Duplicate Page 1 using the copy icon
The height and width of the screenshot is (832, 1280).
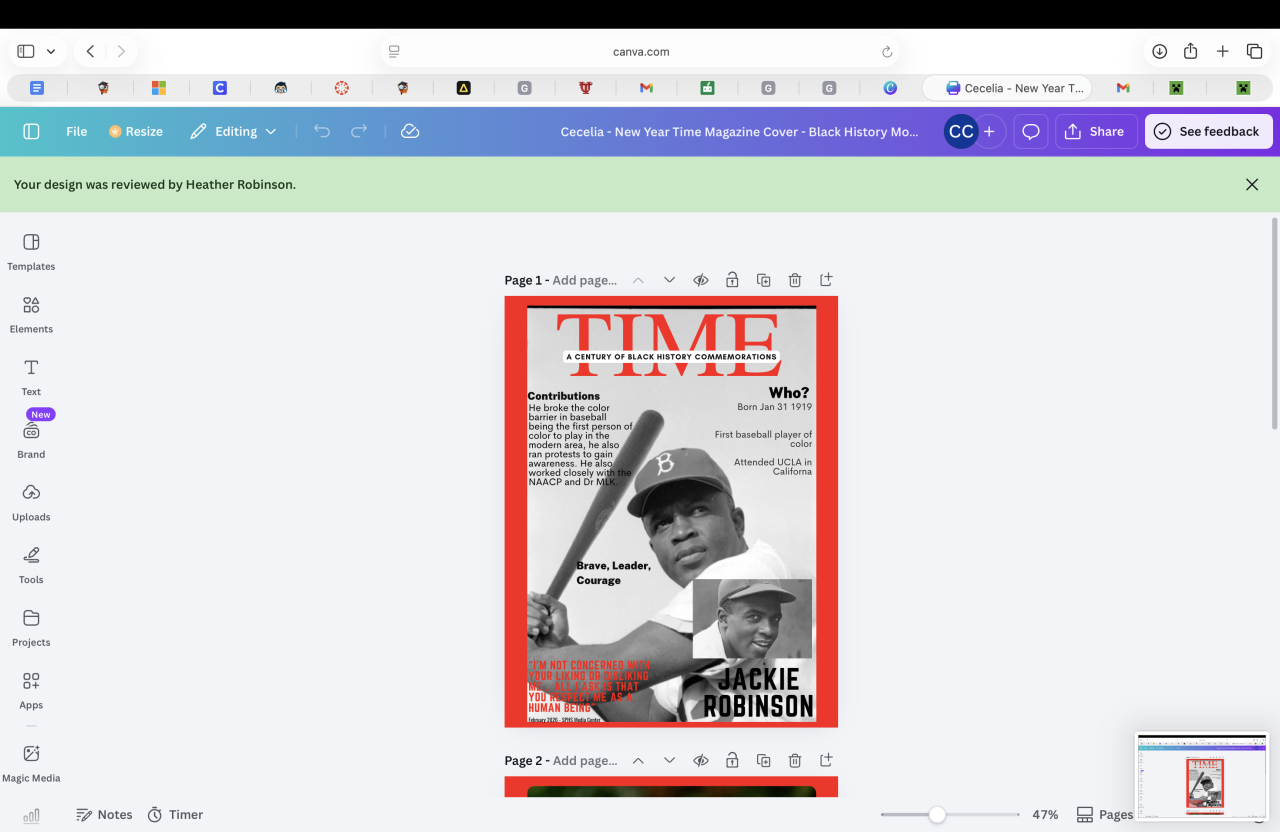pos(763,281)
